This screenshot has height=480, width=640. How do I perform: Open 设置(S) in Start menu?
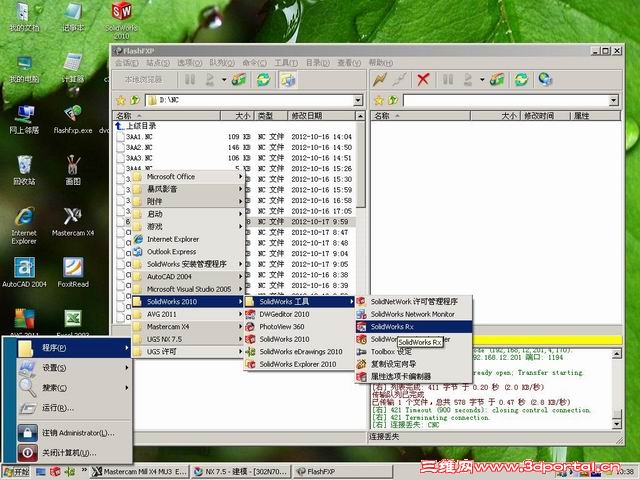[73, 368]
